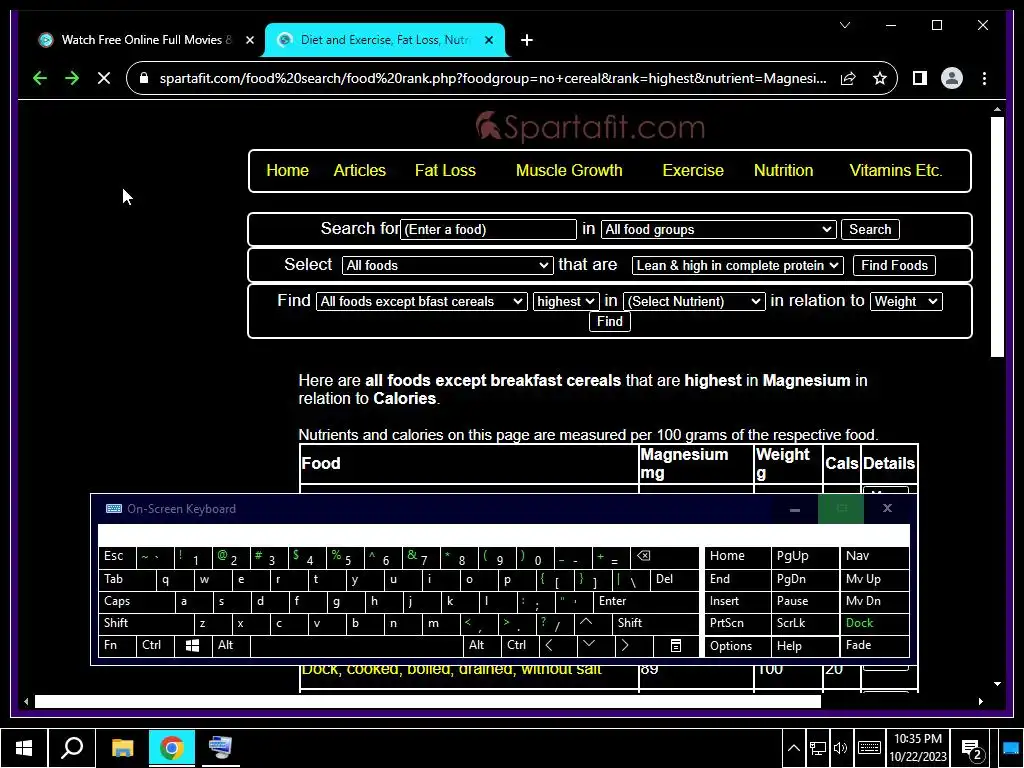
Task: Click the vertical scrollbar down arrow
Action: [997, 684]
